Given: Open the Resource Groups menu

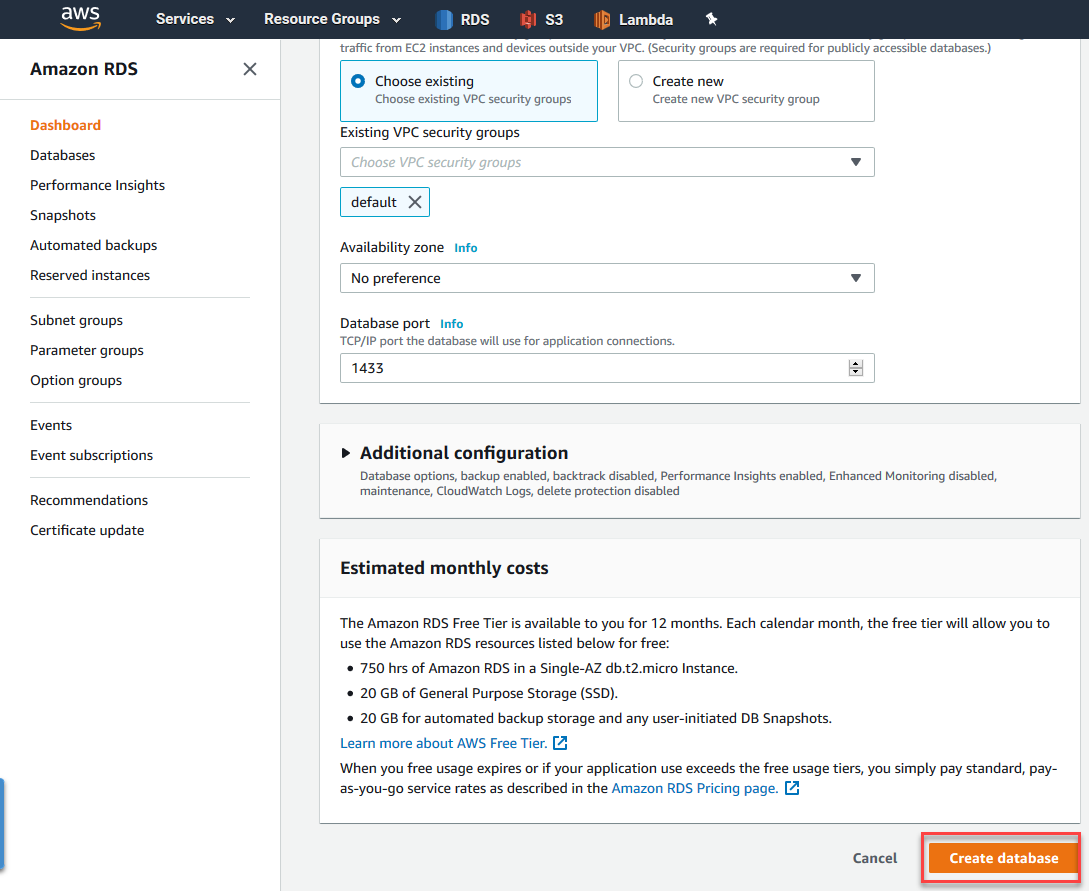Looking at the screenshot, I should click(332, 19).
